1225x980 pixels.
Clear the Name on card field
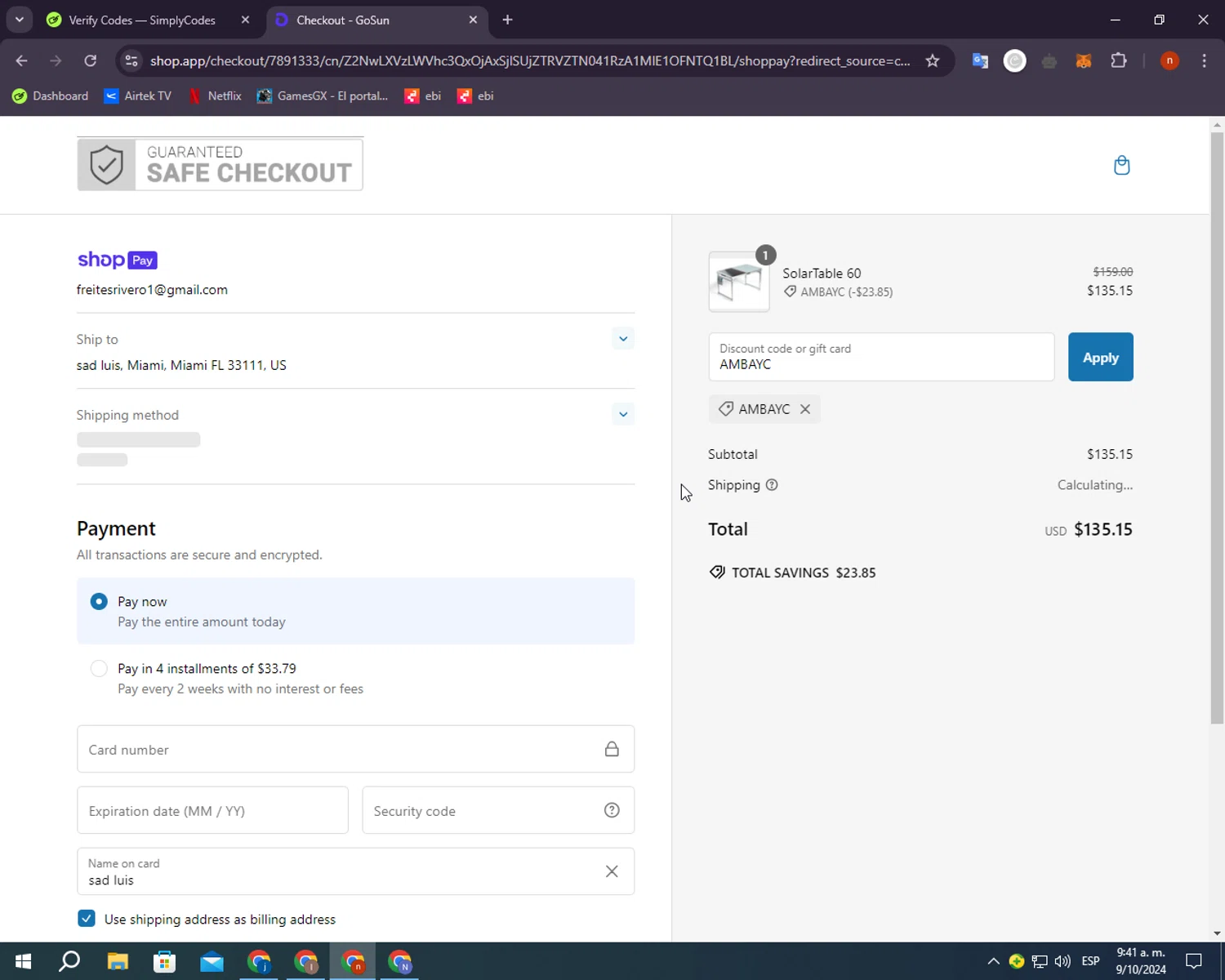(x=612, y=871)
